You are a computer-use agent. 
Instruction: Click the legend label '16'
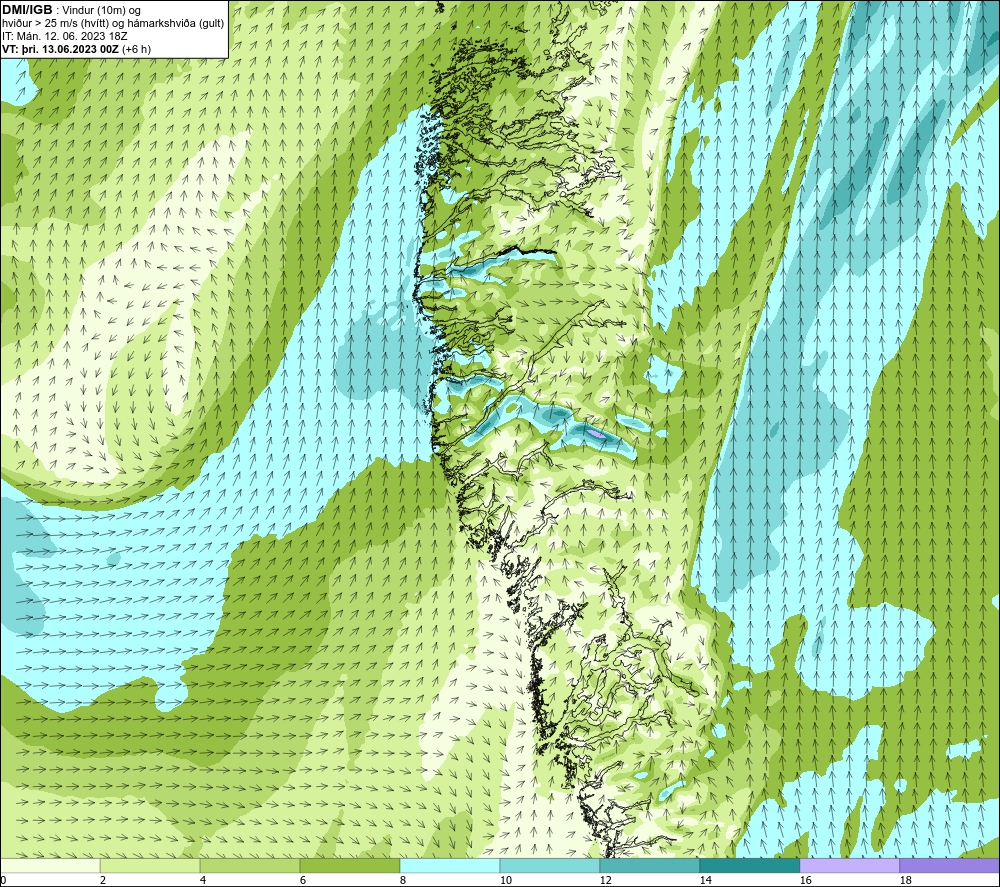pyautogui.click(x=805, y=881)
